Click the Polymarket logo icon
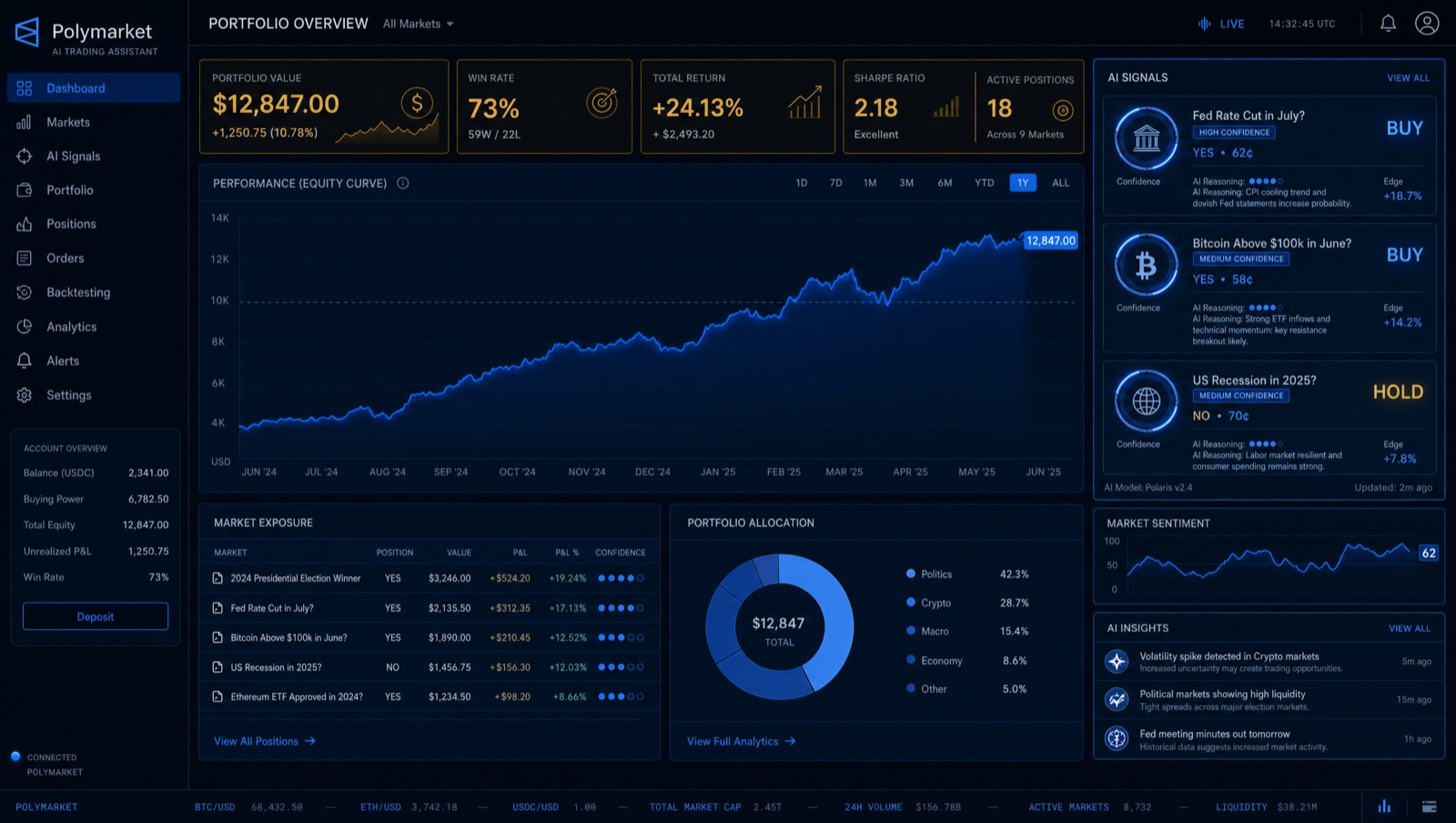The height and width of the screenshot is (823, 1456). pyautogui.click(x=27, y=33)
